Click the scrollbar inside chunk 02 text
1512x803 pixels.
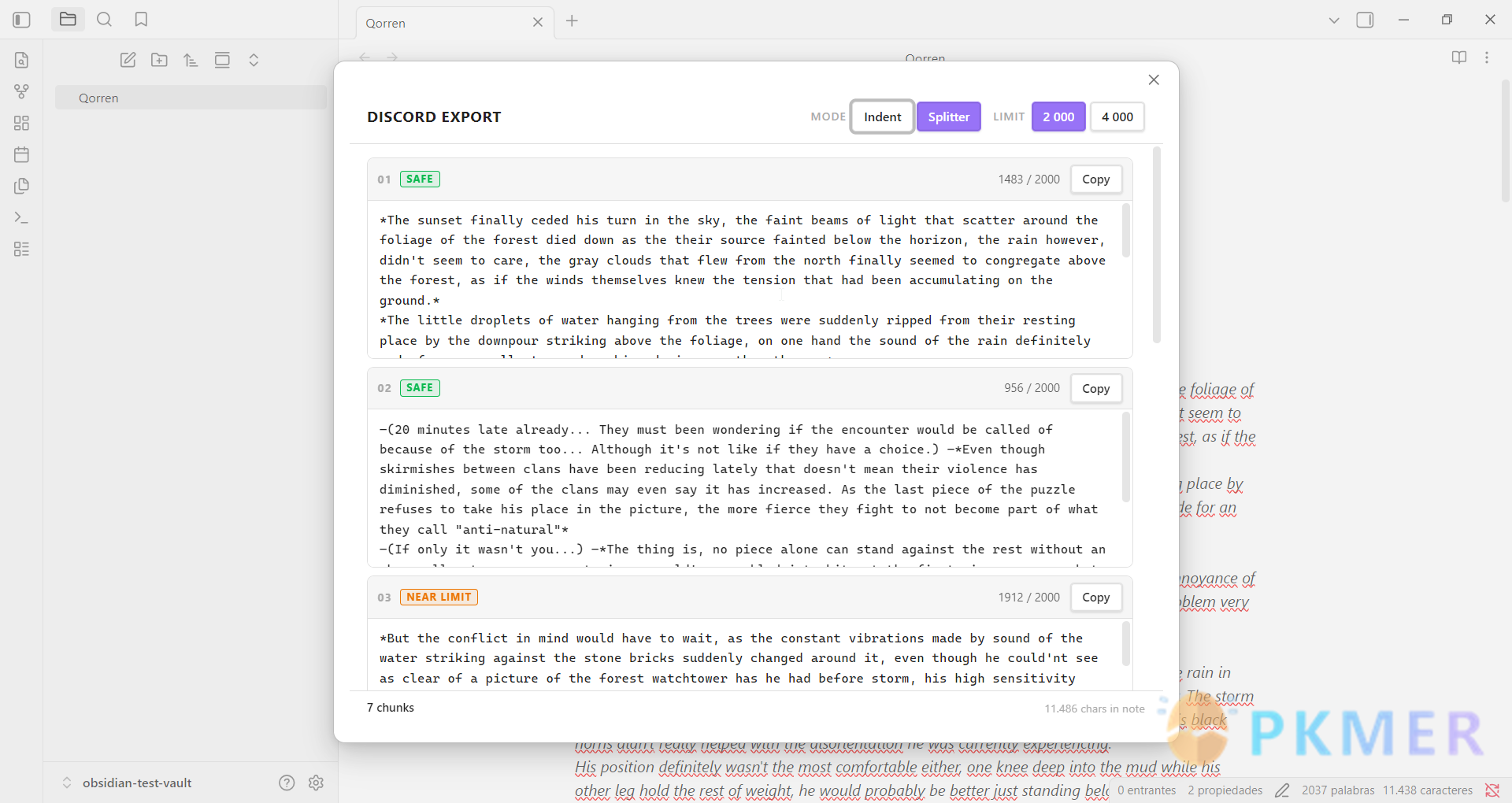(x=1126, y=457)
